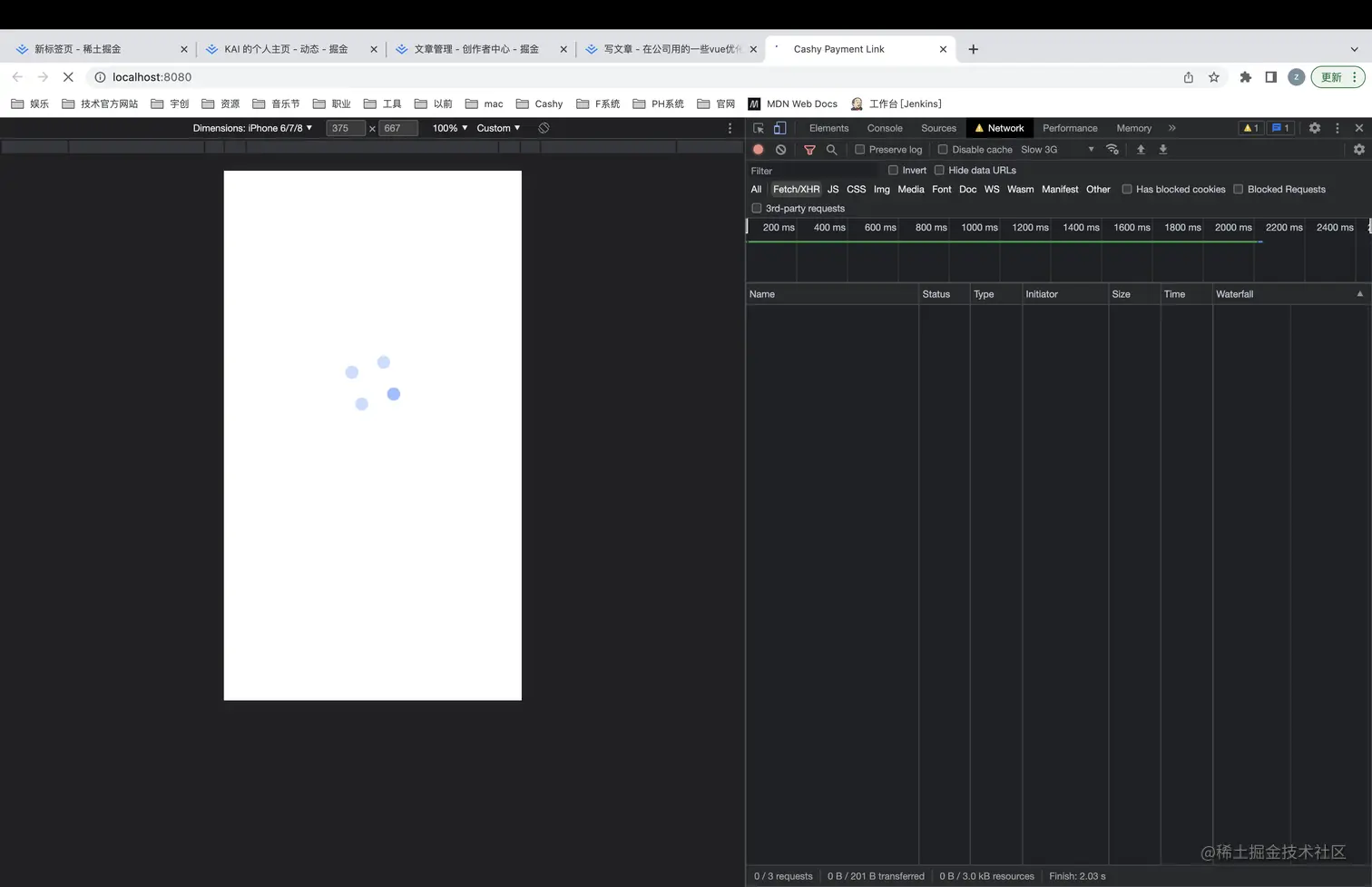Check Has blocked cookies
Image resolution: width=1372 pixels, height=887 pixels.
pos(1127,189)
